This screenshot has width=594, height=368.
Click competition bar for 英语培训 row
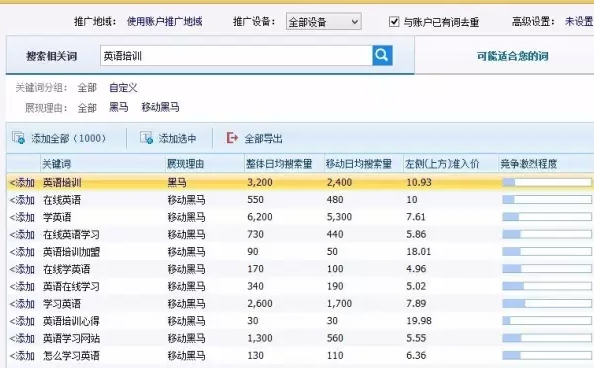click(547, 182)
